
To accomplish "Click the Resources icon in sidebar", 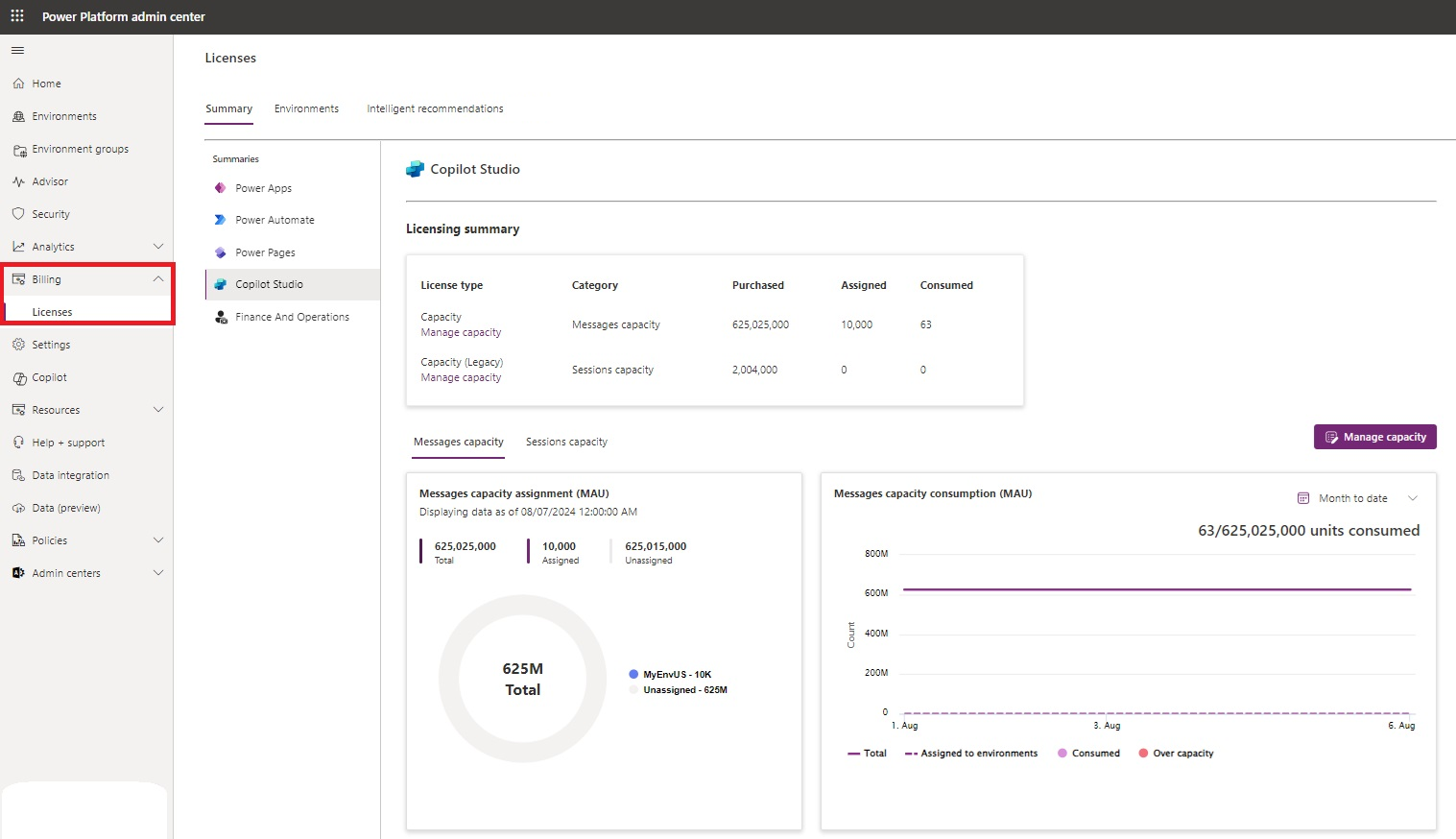I will pyautogui.click(x=18, y=410).
